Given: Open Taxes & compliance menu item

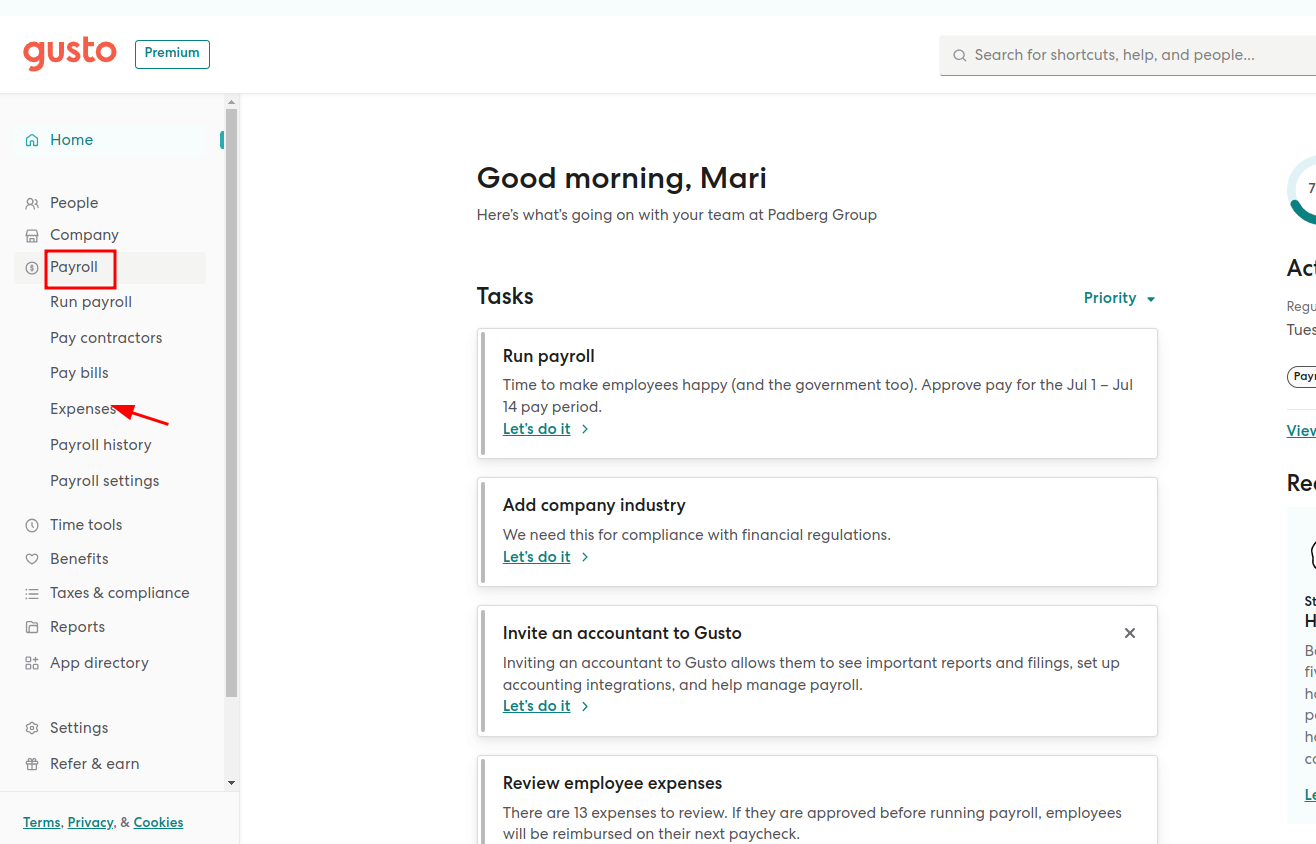Looking at the screenshot, I should point(119,593).
